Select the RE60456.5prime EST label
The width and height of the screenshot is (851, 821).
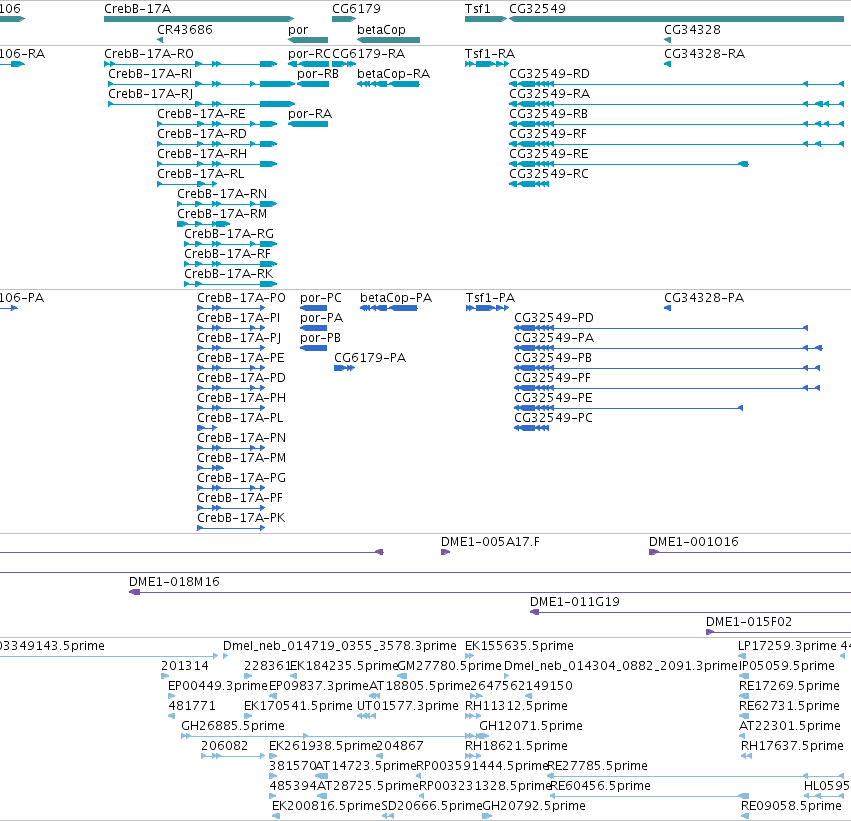click(601, 786)
